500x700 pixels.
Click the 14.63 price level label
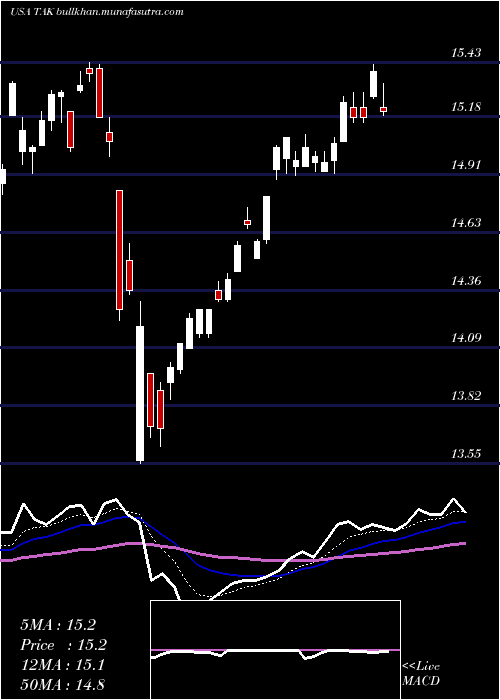click(x=466, y=222)
